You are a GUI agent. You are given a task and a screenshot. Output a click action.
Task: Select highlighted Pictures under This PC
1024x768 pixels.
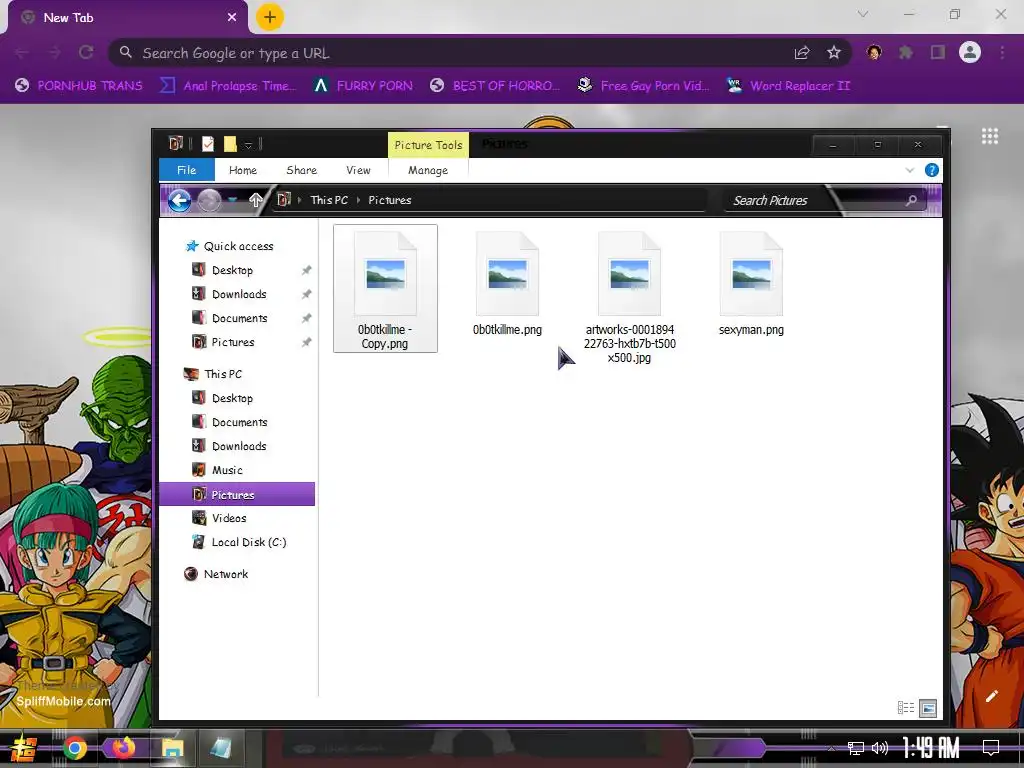(237, 494)
